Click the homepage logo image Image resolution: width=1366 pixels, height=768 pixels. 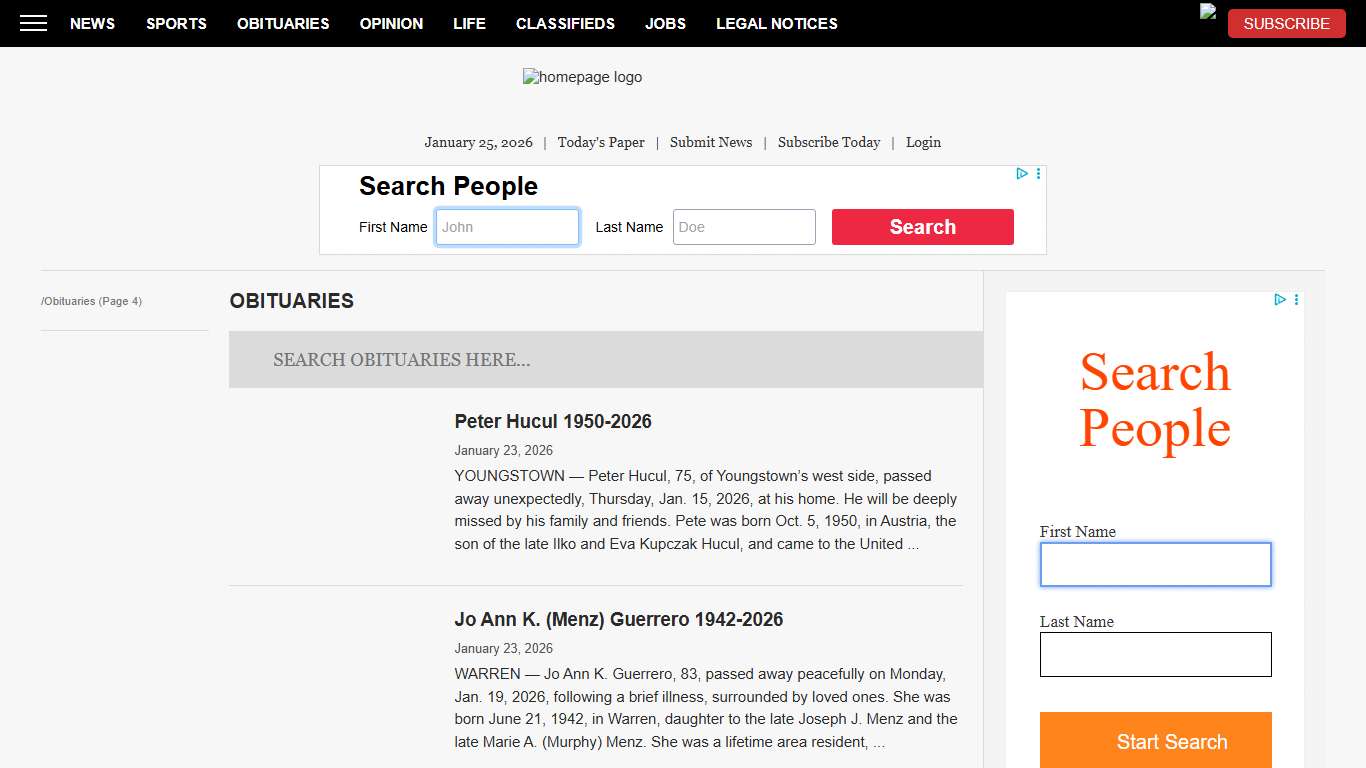tap(582, 77)
